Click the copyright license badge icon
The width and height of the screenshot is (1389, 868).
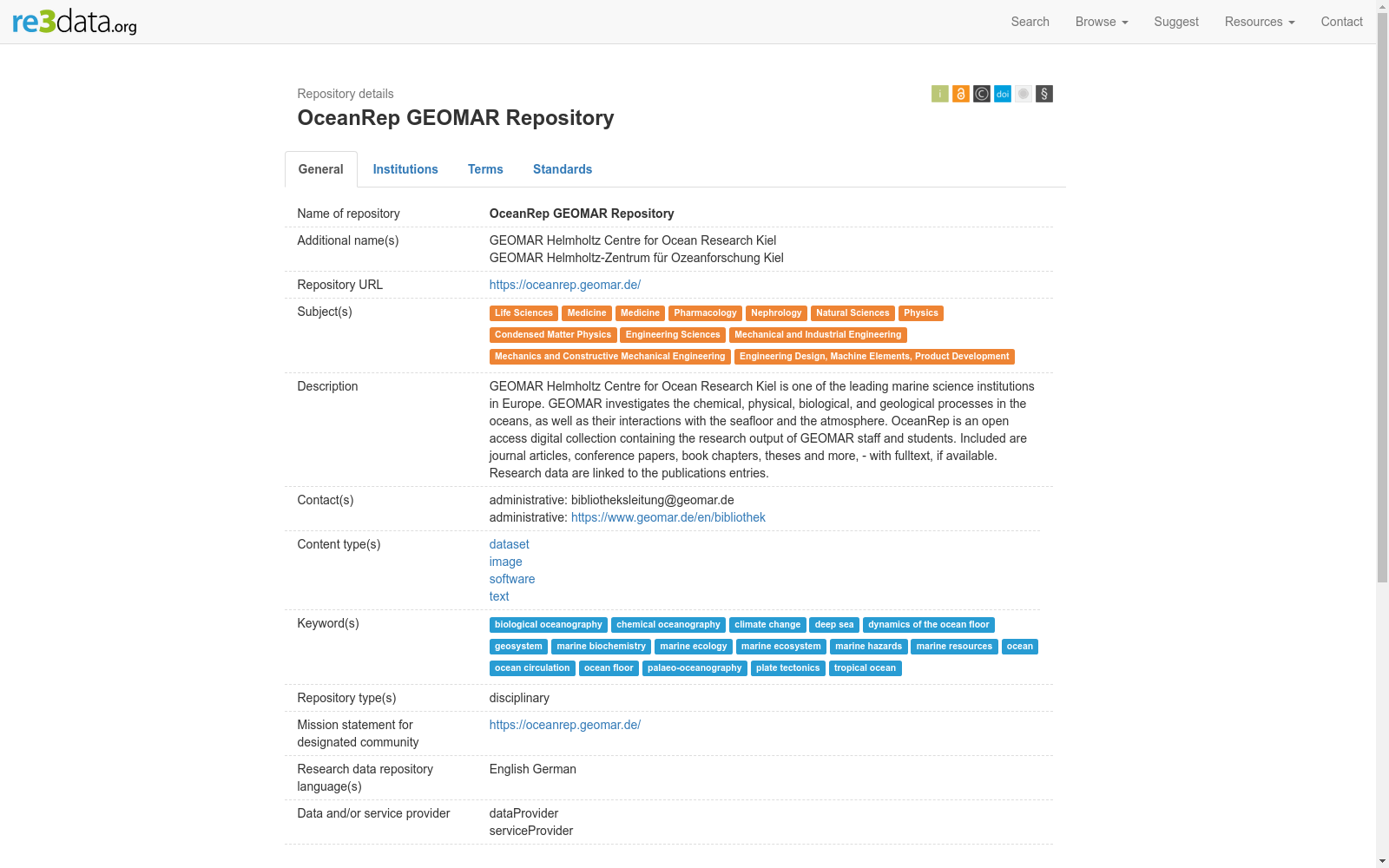(982, 94)
